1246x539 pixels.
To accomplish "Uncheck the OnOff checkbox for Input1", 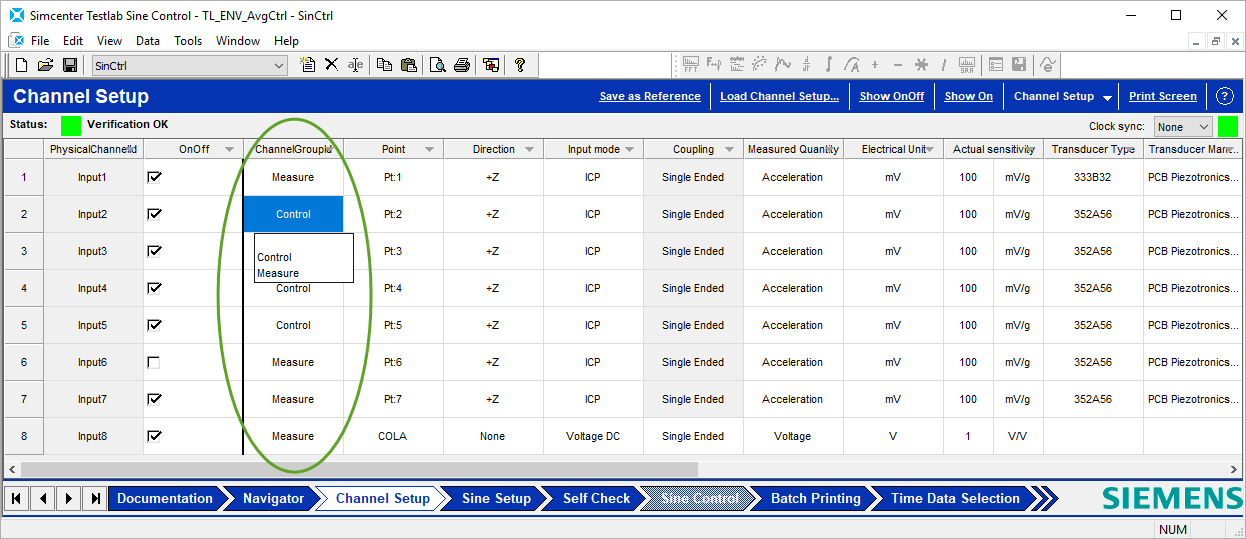I will [154, 177].
